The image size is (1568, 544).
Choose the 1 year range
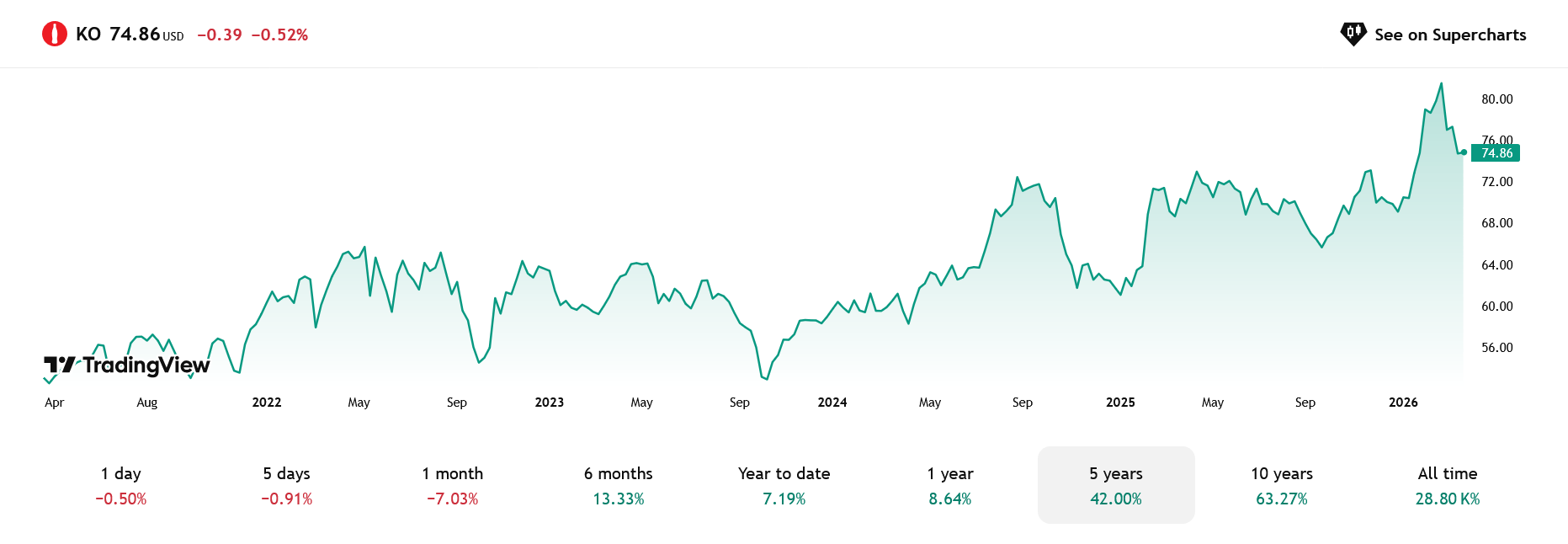[x=950, y=485]
